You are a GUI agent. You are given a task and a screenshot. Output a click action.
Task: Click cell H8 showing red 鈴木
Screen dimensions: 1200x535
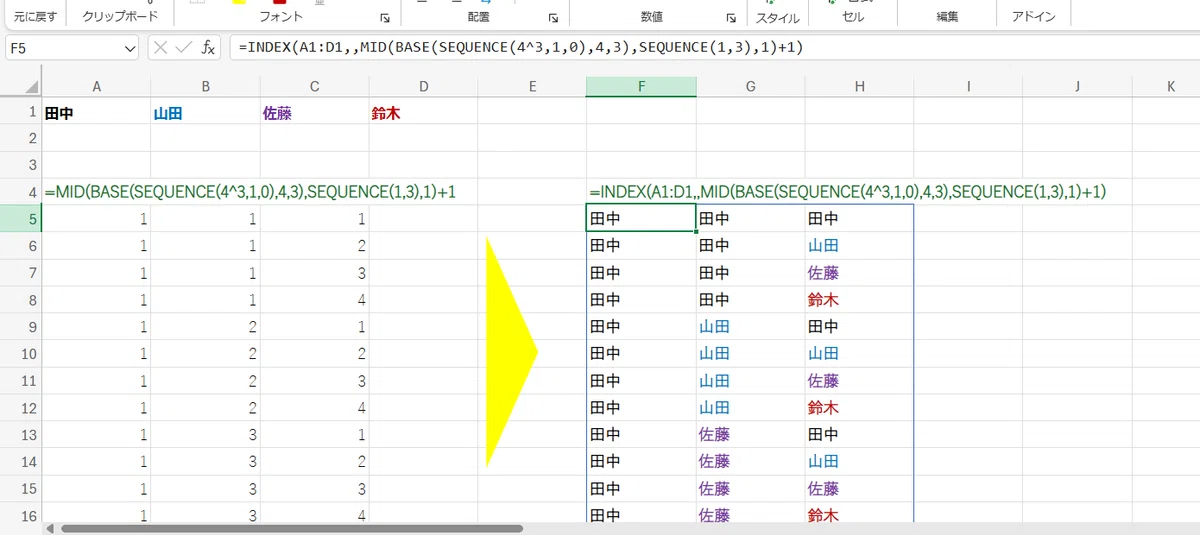coord(859,299)
